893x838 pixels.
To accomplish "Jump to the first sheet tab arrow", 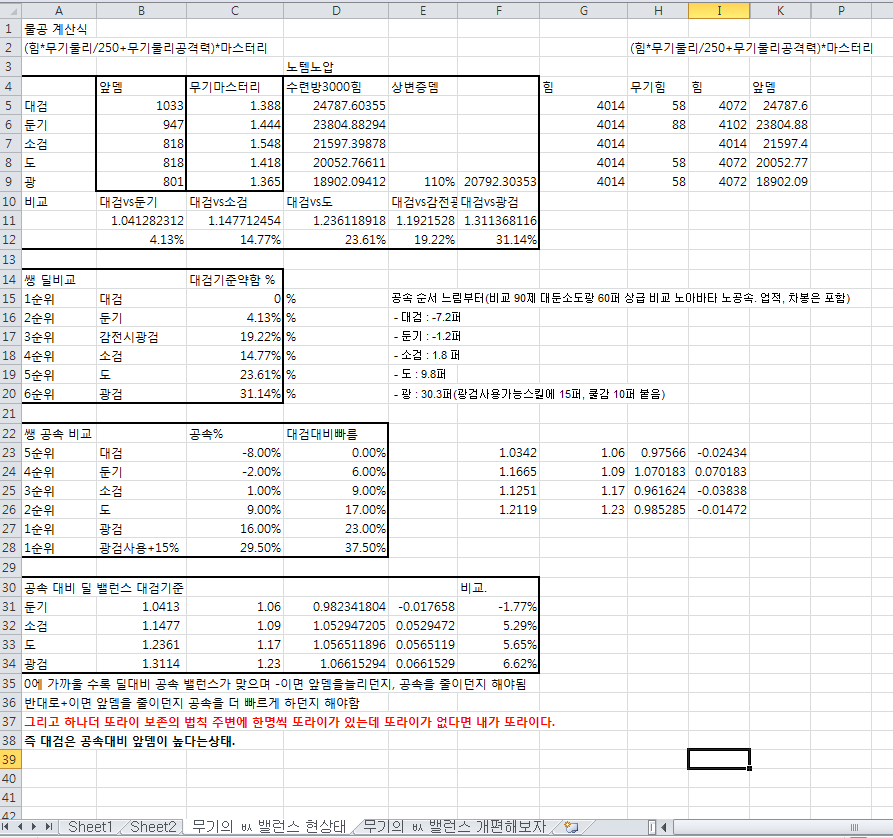I will tap(9, 827).
